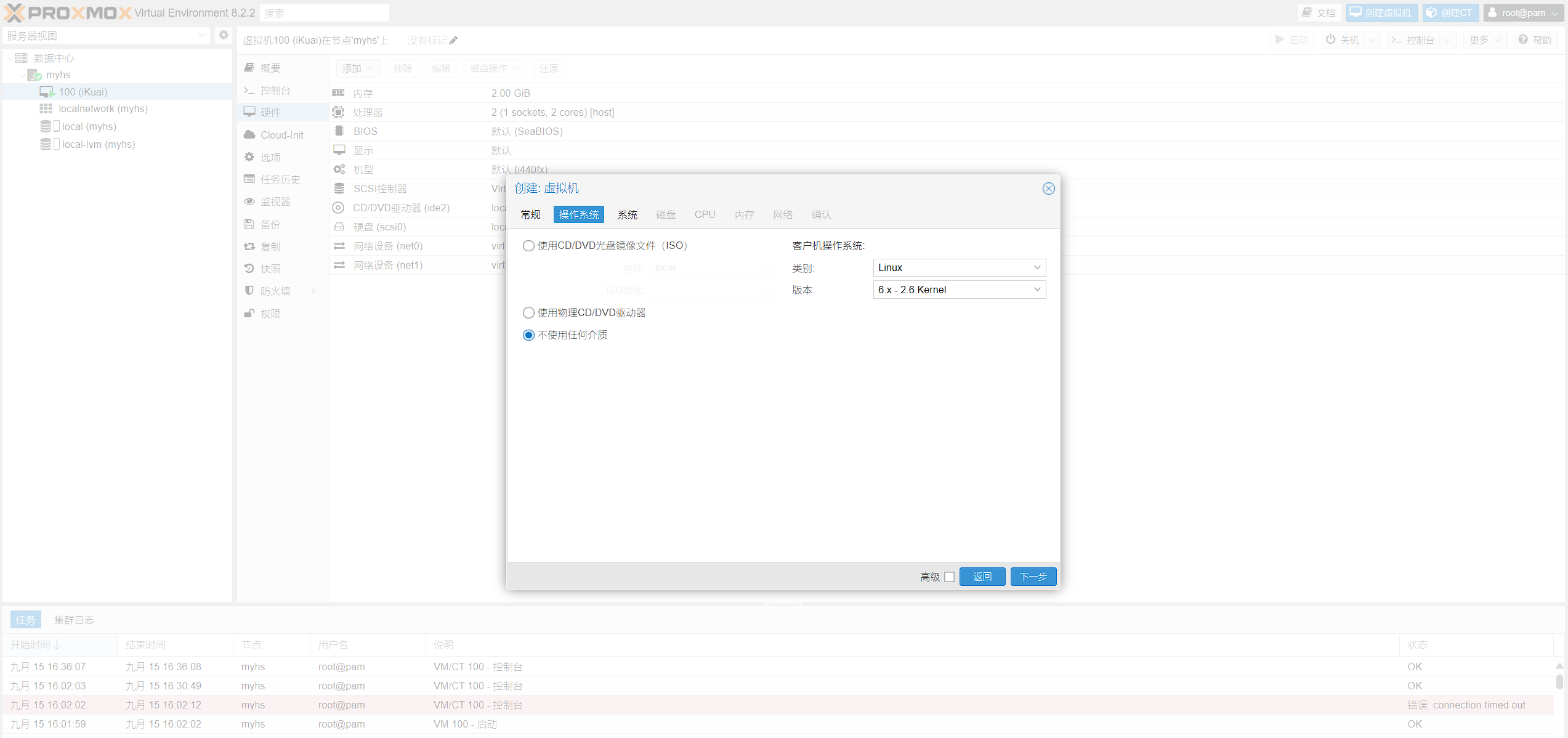Select the 处理器 processor chip icon
The height and width of the screenshot is (738, 1568).
point(338,112)
